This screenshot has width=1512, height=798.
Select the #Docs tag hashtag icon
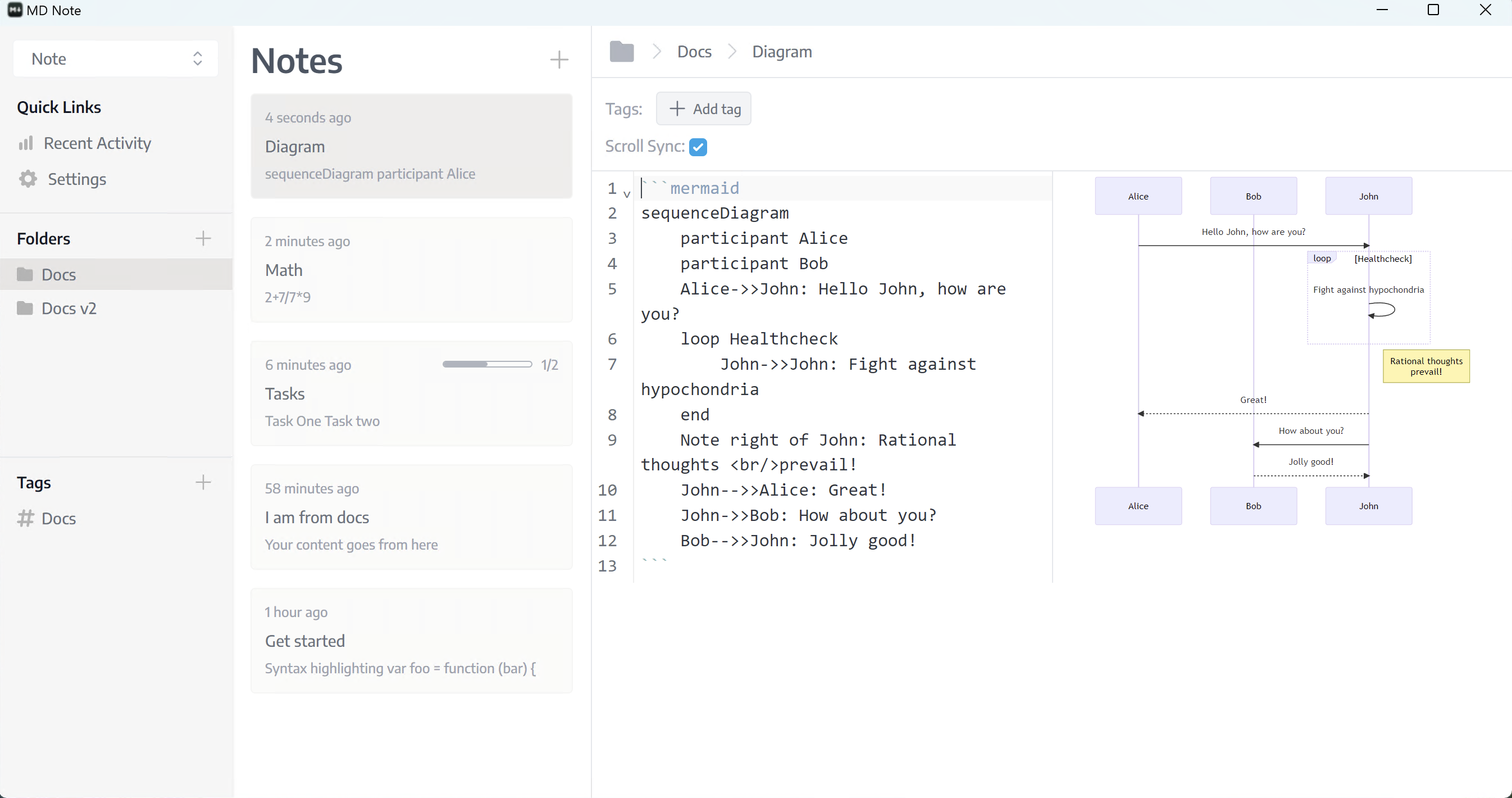(x=26, y=519)
